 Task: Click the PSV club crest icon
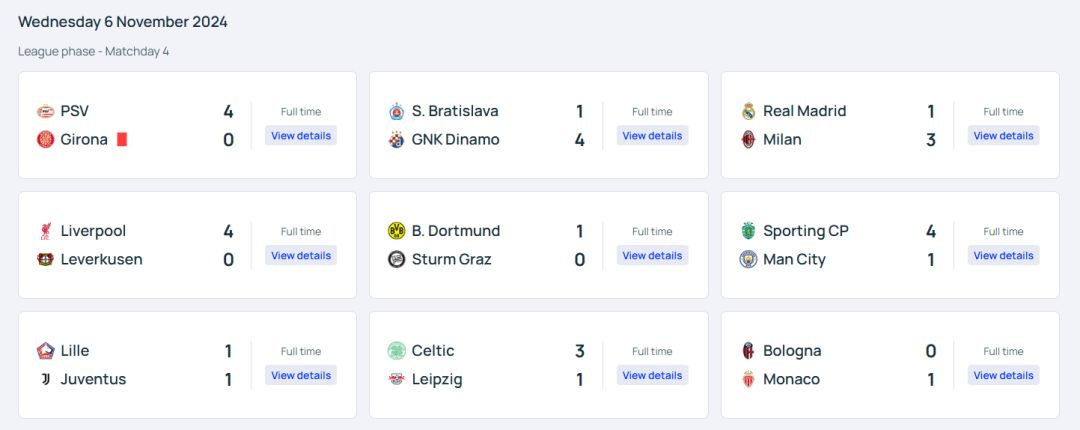coord(45,111)
